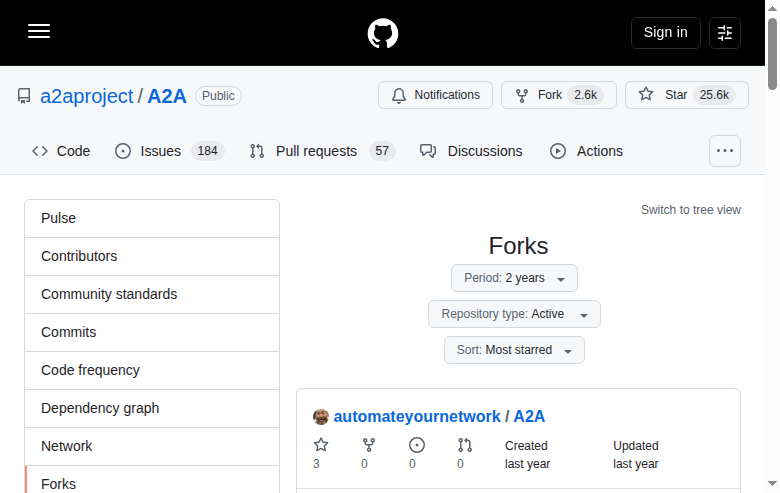The image size is (780, 493).
Task: Click the pull request icon in repository tabs
Action: point(257,151)
